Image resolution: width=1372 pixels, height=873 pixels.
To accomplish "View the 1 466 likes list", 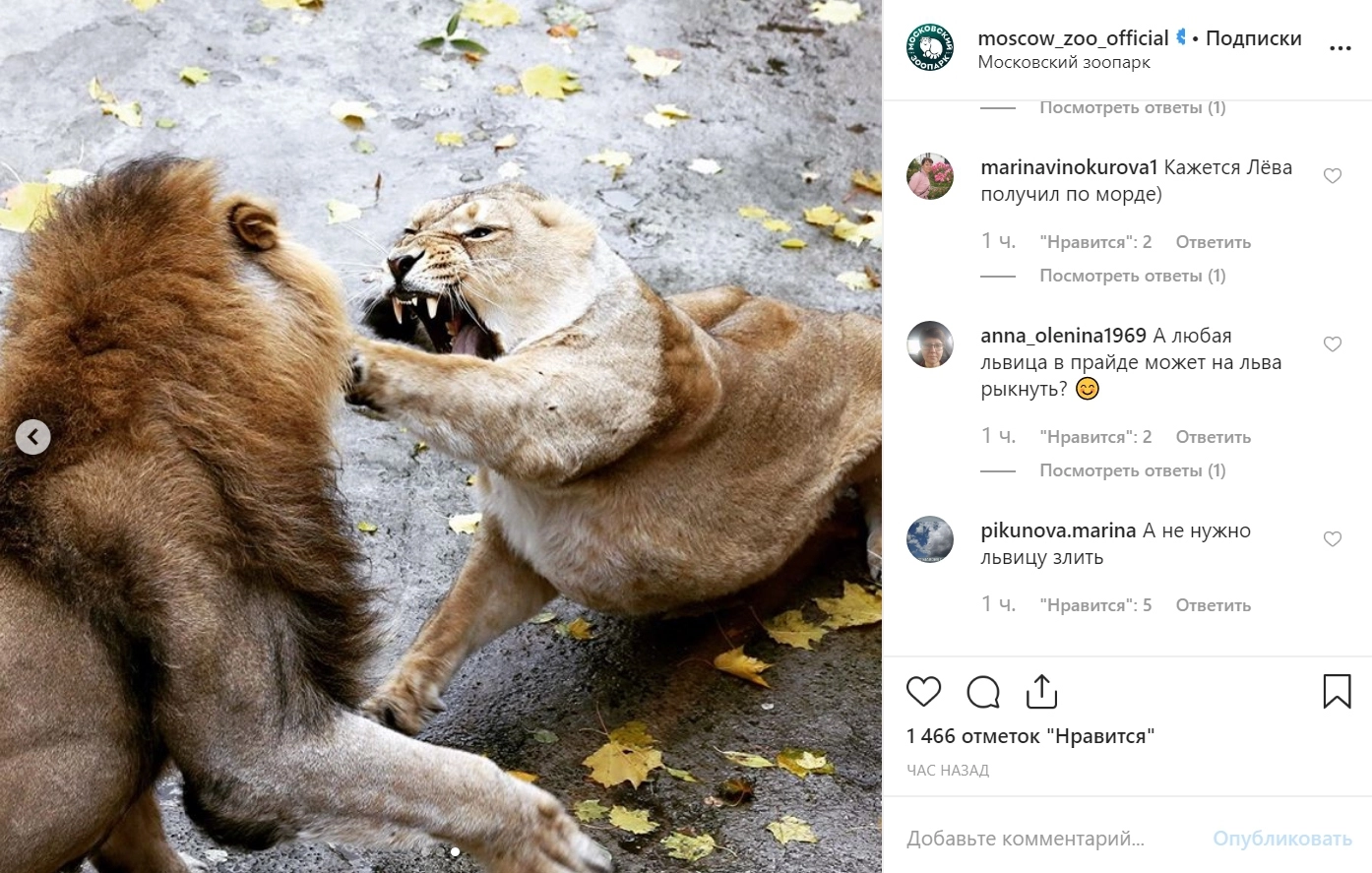I will pyautogui.click(x=1029, y=736).
